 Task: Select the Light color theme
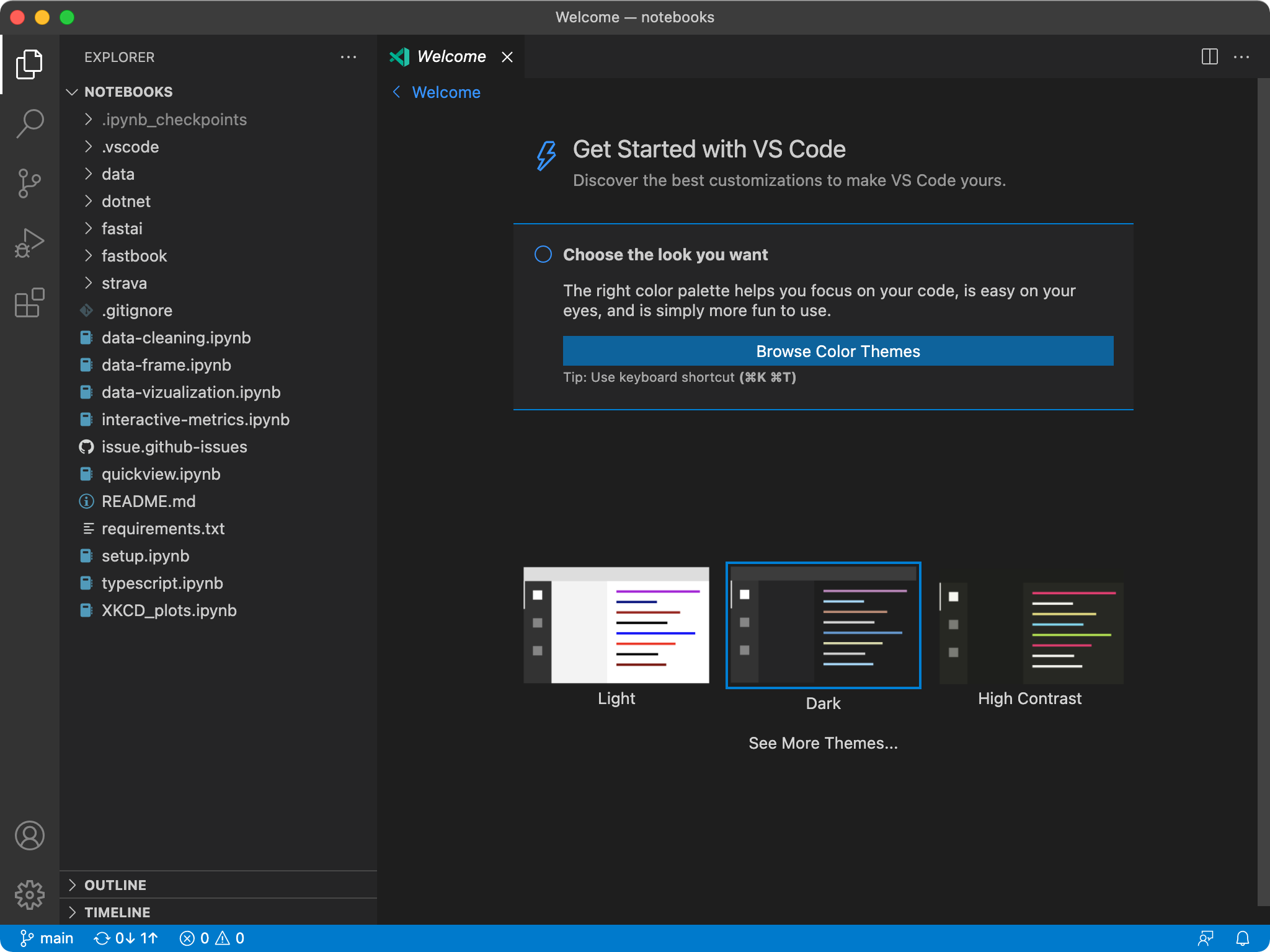click(616, 625)
